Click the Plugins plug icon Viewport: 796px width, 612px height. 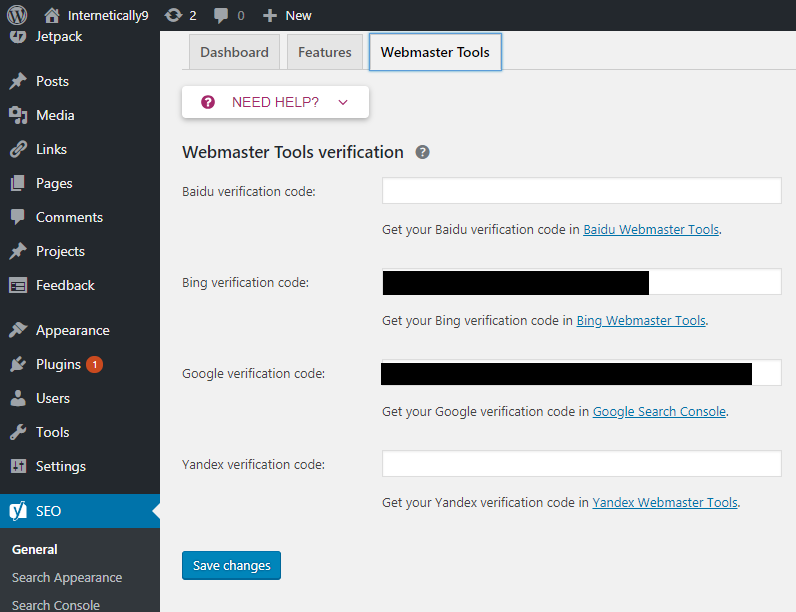point(18,364)
